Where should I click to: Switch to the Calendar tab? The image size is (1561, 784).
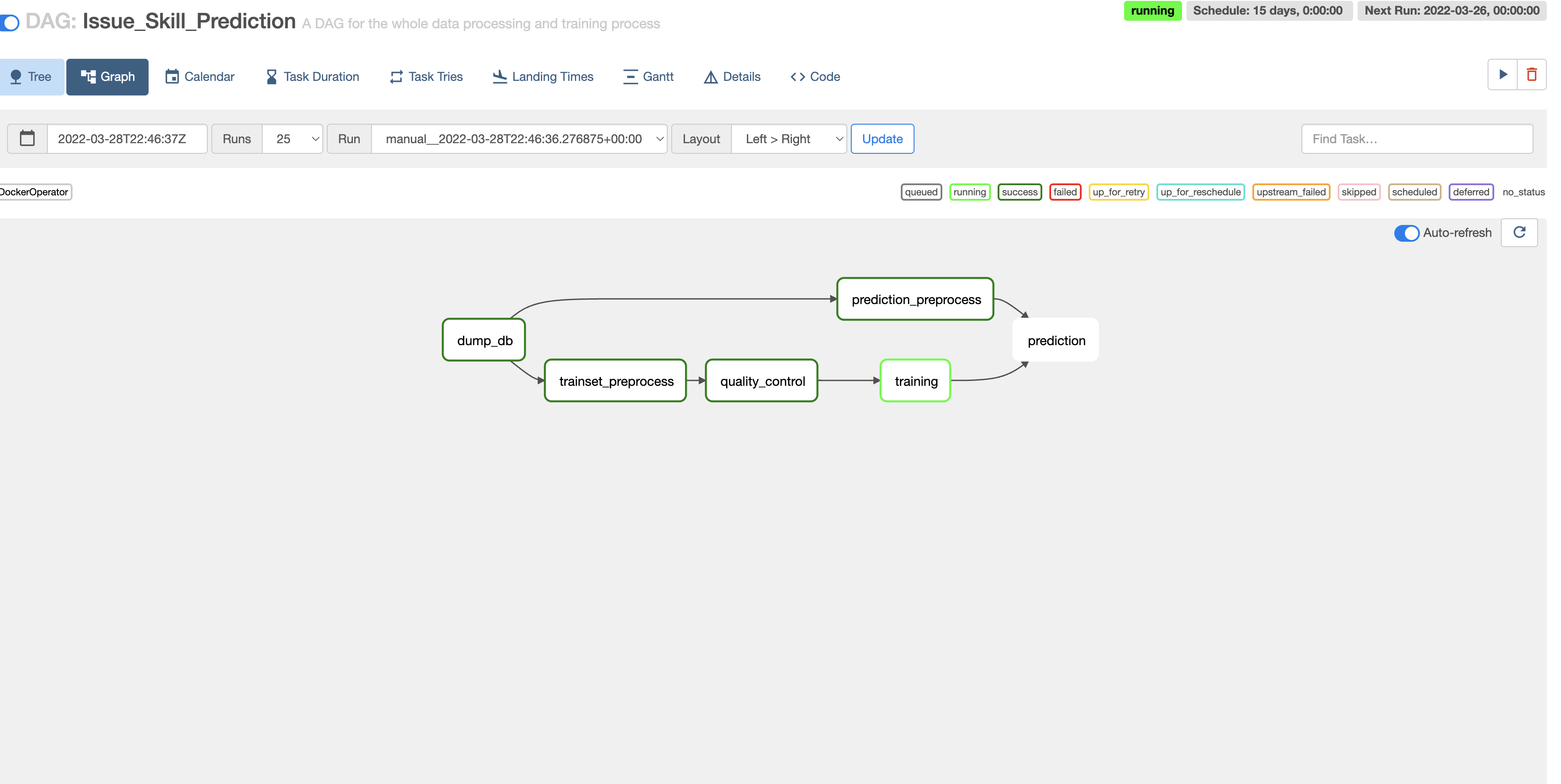[200, 77]
